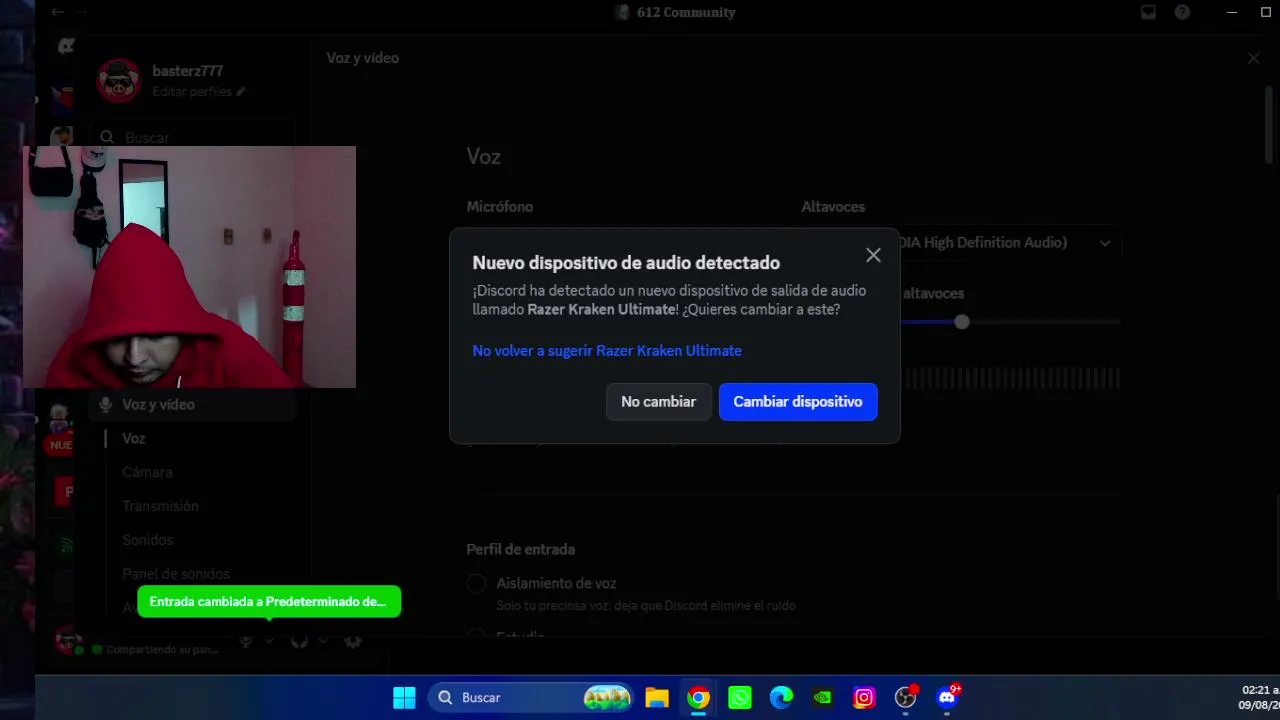Click the basterz777 profile avatar

[x=119, y=80]
